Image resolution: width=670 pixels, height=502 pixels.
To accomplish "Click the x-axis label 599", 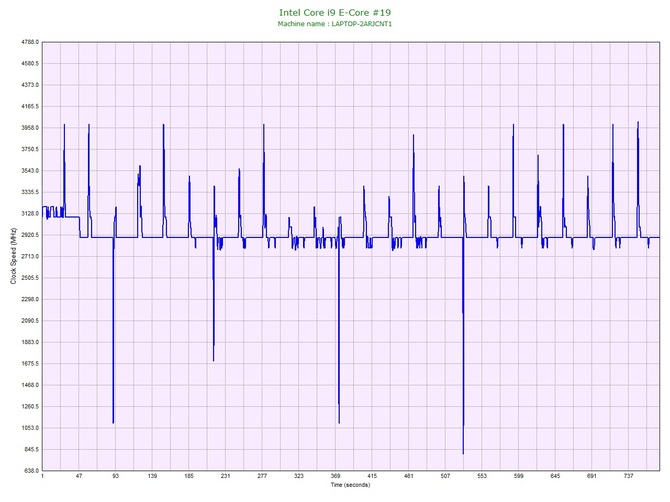I will click(519, 476).
